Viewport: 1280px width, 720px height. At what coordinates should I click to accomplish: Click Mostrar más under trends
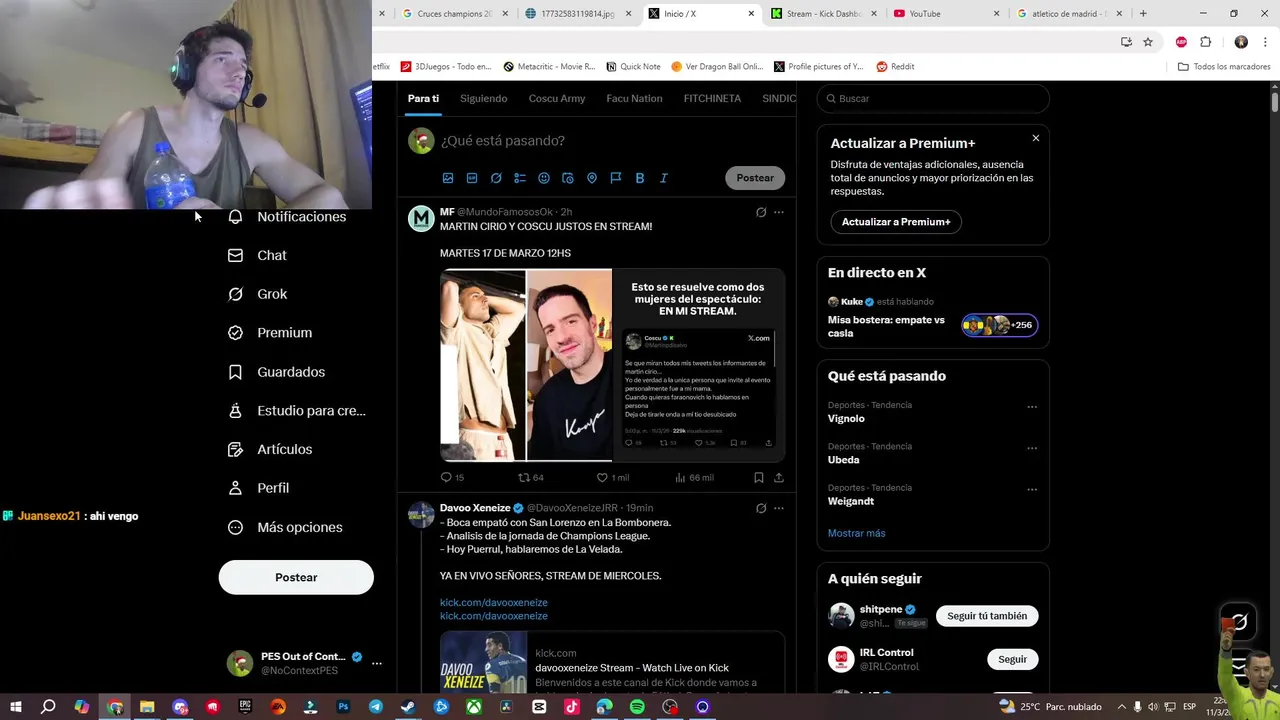[856, 533]
